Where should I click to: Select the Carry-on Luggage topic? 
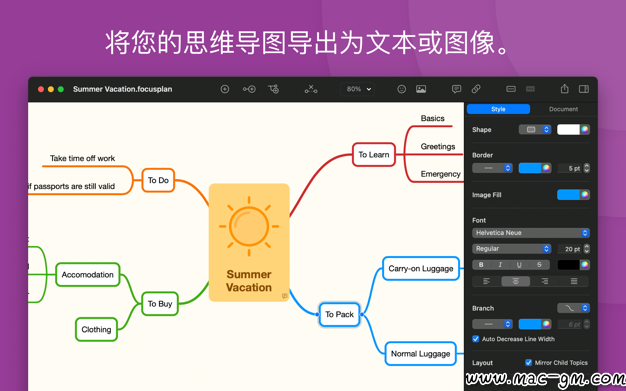point(421,268)
